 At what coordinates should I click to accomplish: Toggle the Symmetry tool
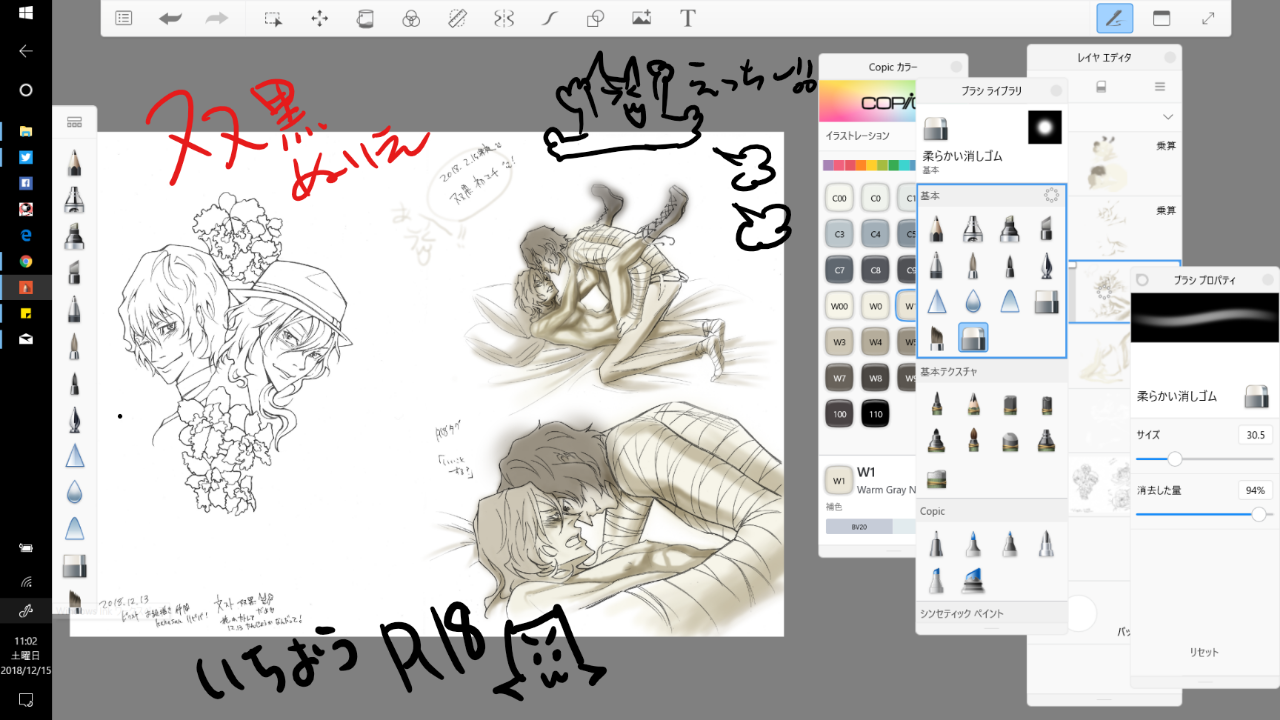tap(503, 18)
